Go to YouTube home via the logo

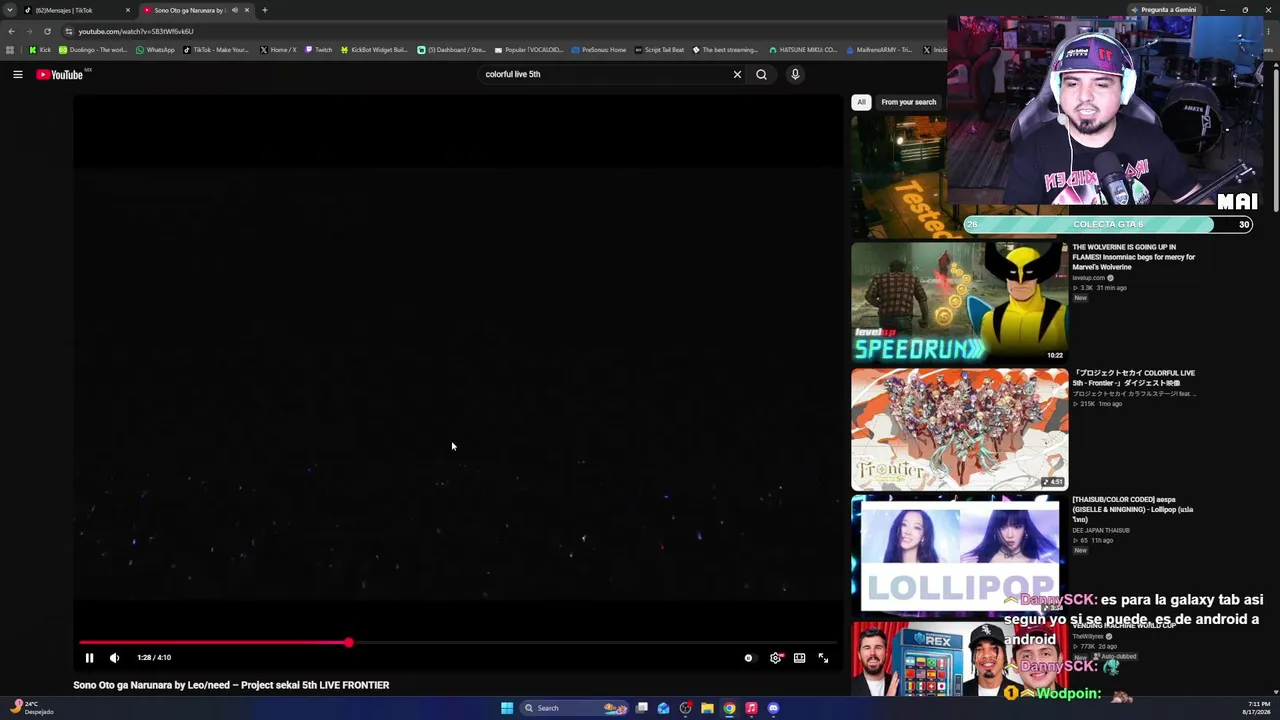(60, 74)
